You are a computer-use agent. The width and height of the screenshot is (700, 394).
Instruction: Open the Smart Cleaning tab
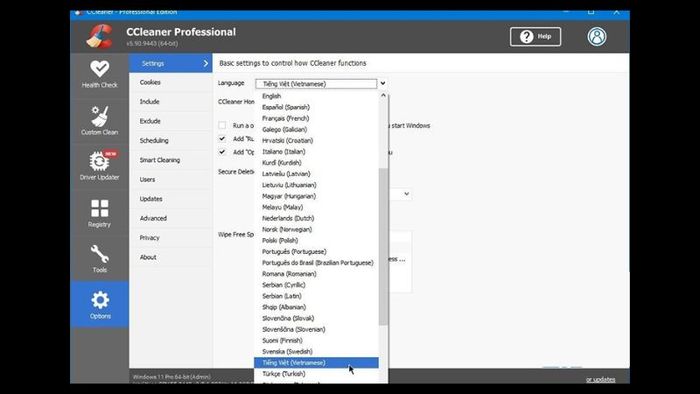(x=171, y=160)
